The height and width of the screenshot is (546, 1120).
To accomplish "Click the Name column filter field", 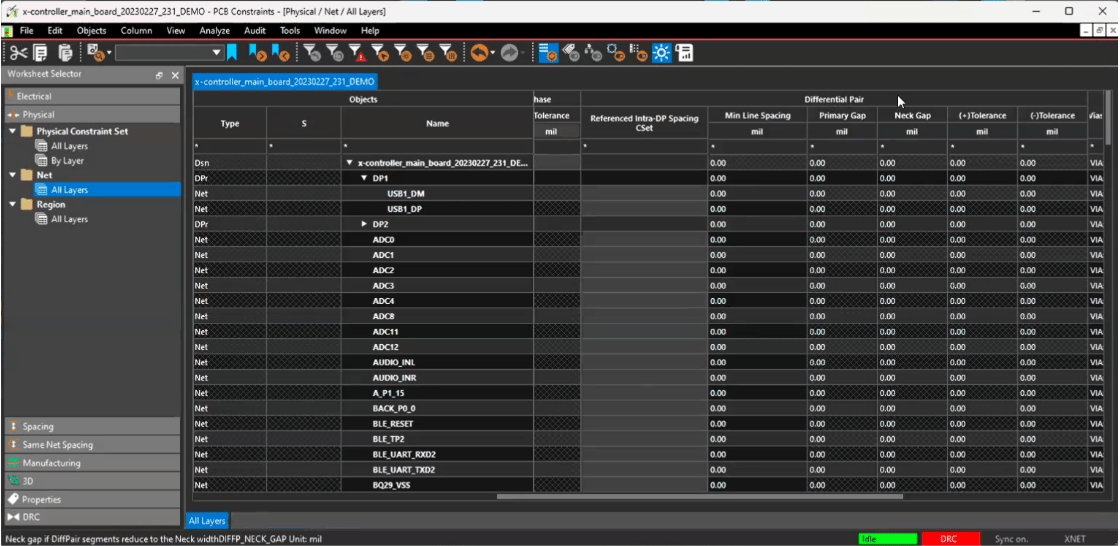I will pyautogui.click(x=437, y=147).
